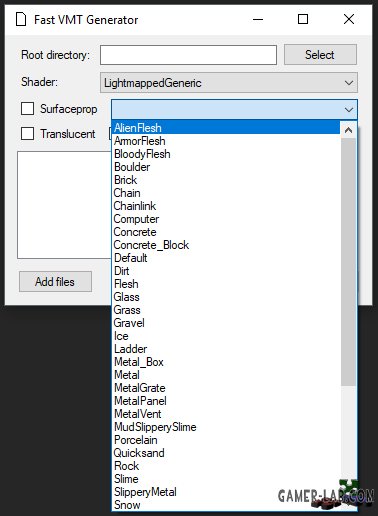Click the Fast VMT Generator title bar document icon
The width and height of the screenshot is (378, 516).
click(x=21, y=19)
